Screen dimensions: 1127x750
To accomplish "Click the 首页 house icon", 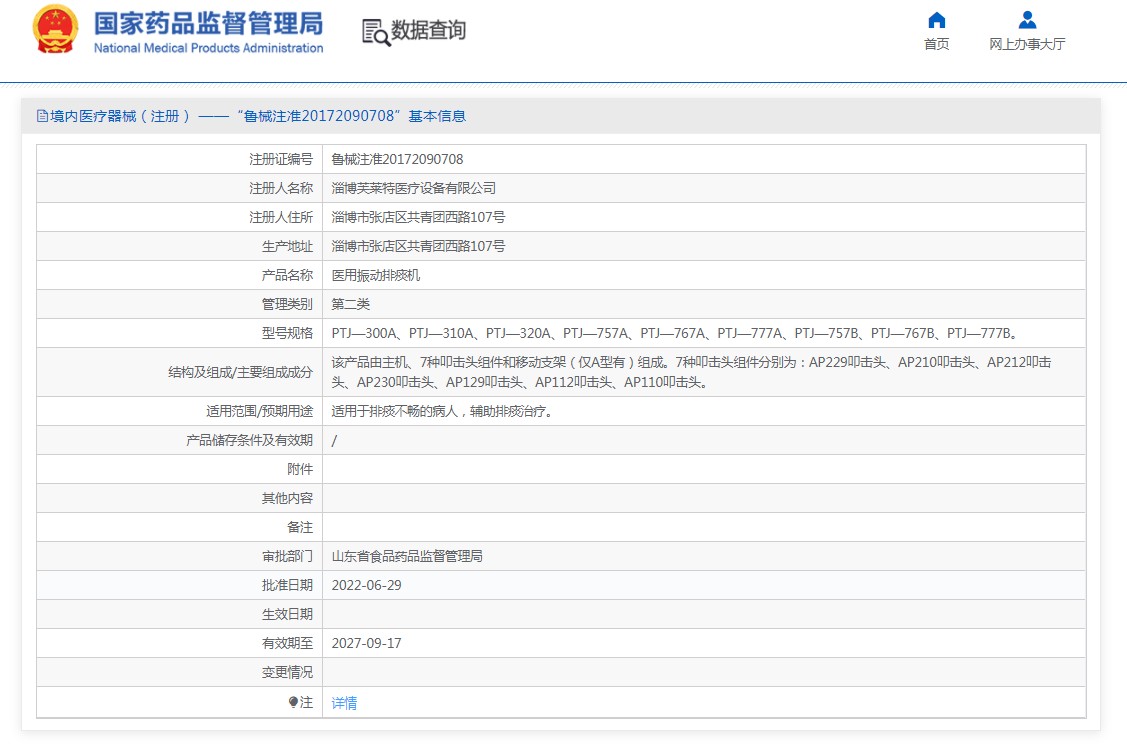I will tap(936, 20).
